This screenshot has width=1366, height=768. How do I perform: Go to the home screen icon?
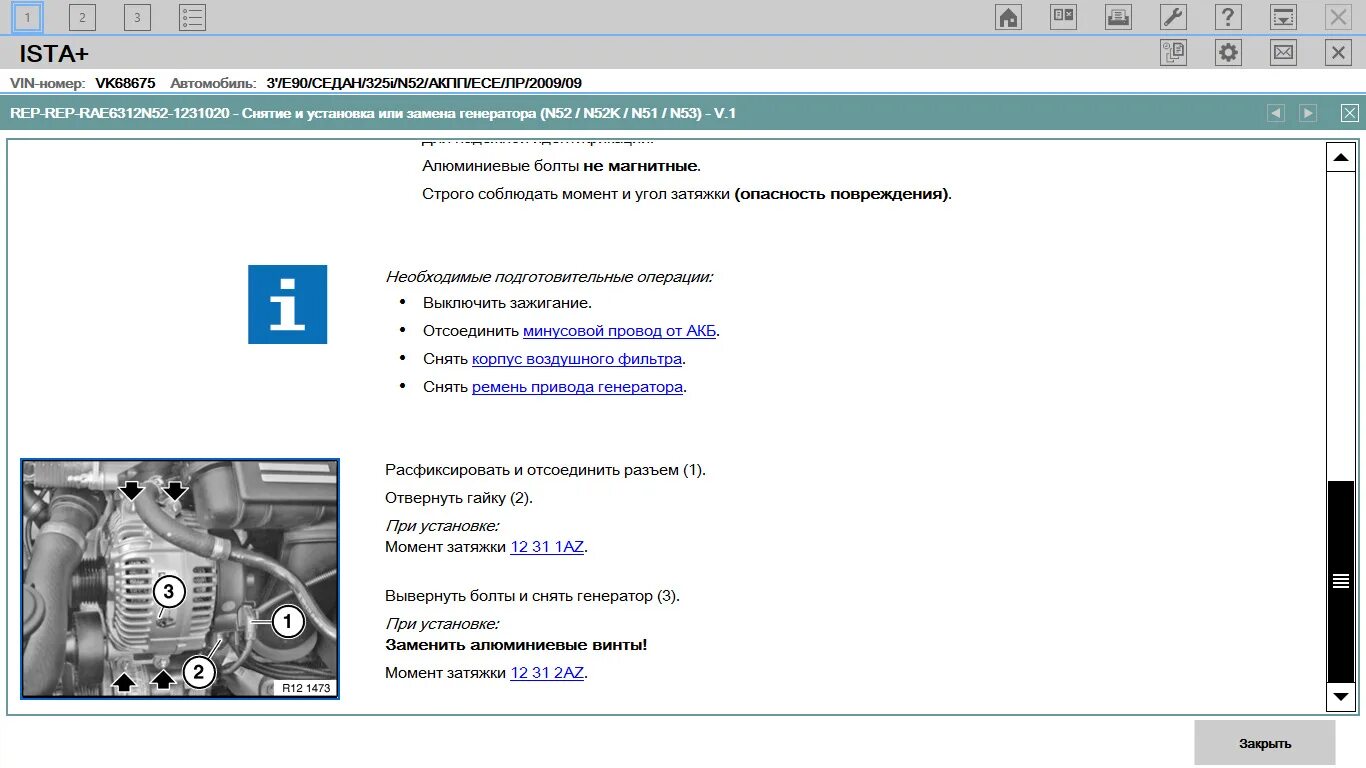coord(1008,17)
